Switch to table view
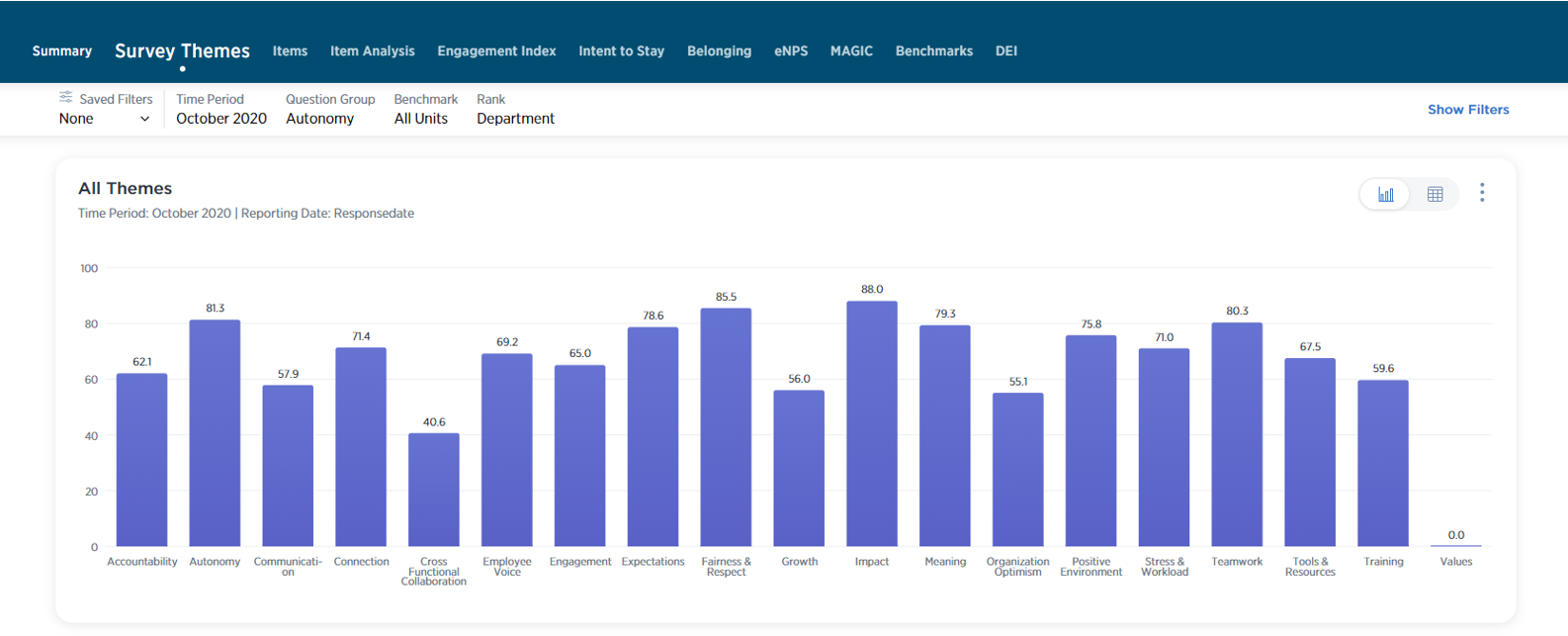The height and width of the screenshot is (636, 1568). tap(1435, 194)
